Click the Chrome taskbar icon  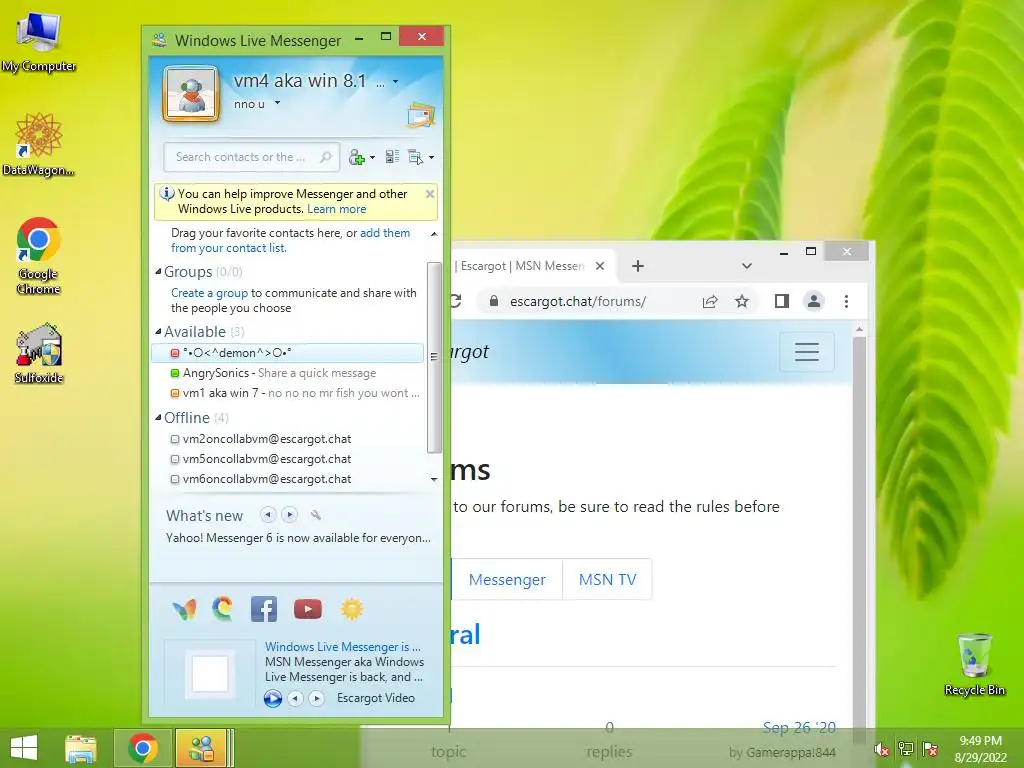143,748
